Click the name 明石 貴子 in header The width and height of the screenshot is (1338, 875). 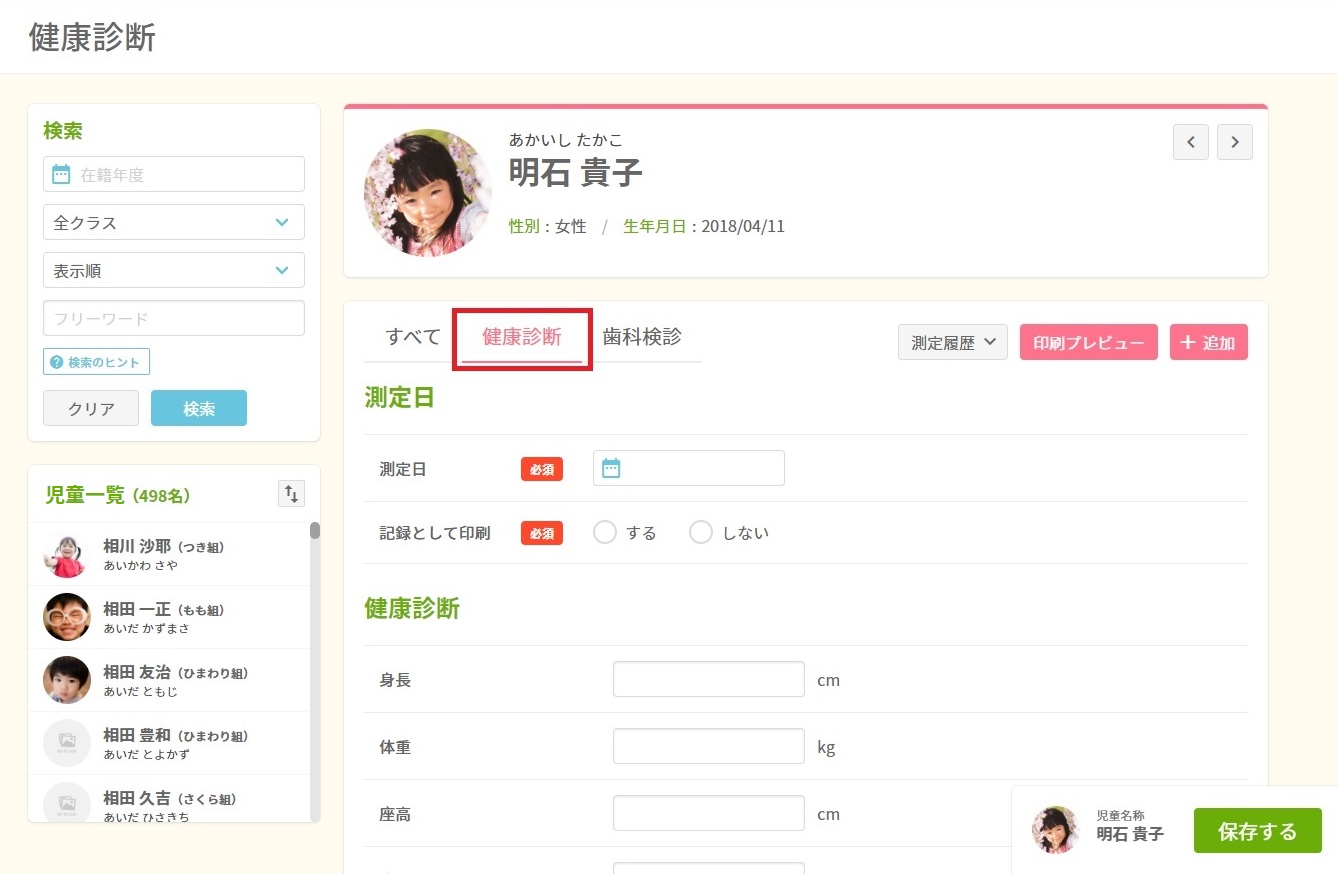pyautogui.click(x=576, y=173)
